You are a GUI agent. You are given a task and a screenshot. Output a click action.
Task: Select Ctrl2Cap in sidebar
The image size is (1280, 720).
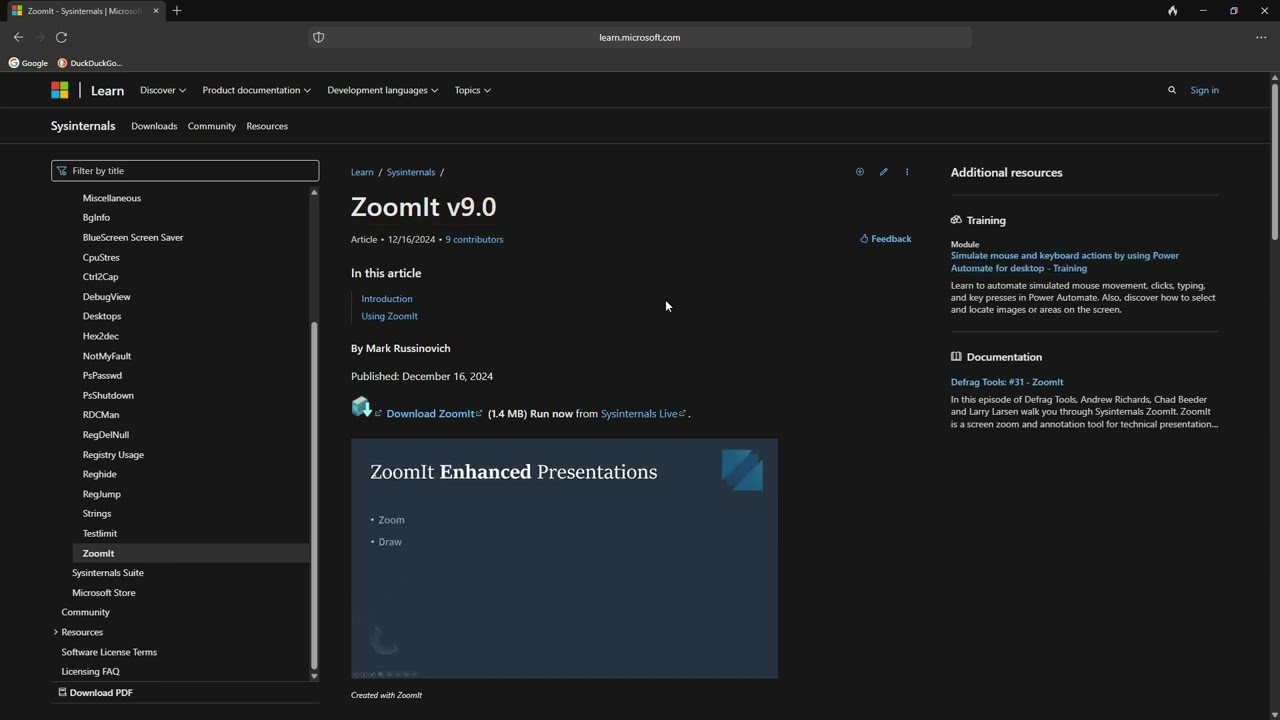[100, 277]
